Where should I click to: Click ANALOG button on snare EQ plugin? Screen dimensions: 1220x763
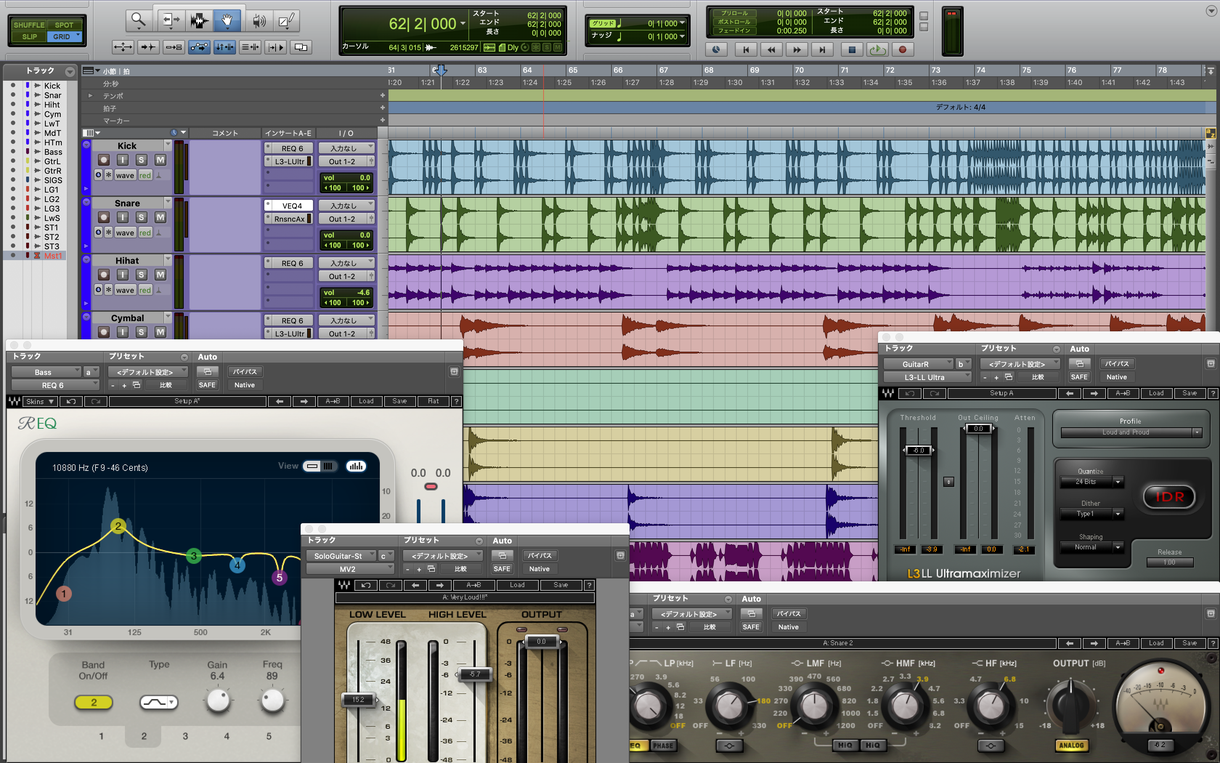pyautogui.click(x=1071, y=745)
